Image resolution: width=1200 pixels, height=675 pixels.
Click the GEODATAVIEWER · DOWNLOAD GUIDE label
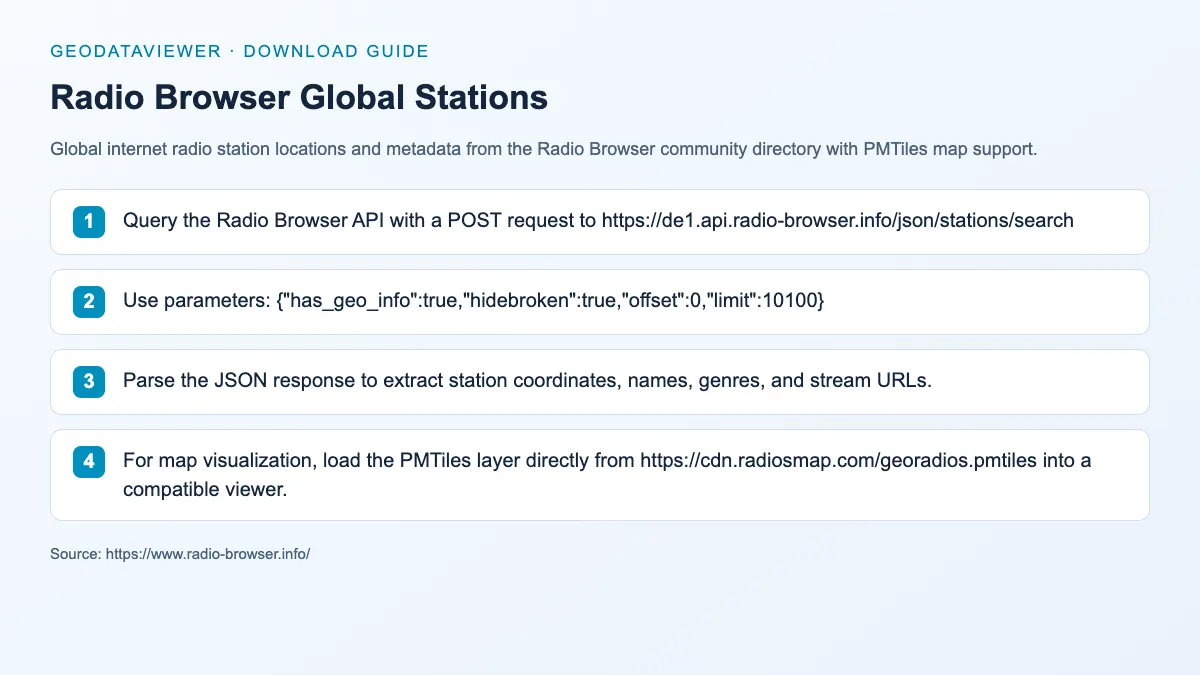point(239,51)
